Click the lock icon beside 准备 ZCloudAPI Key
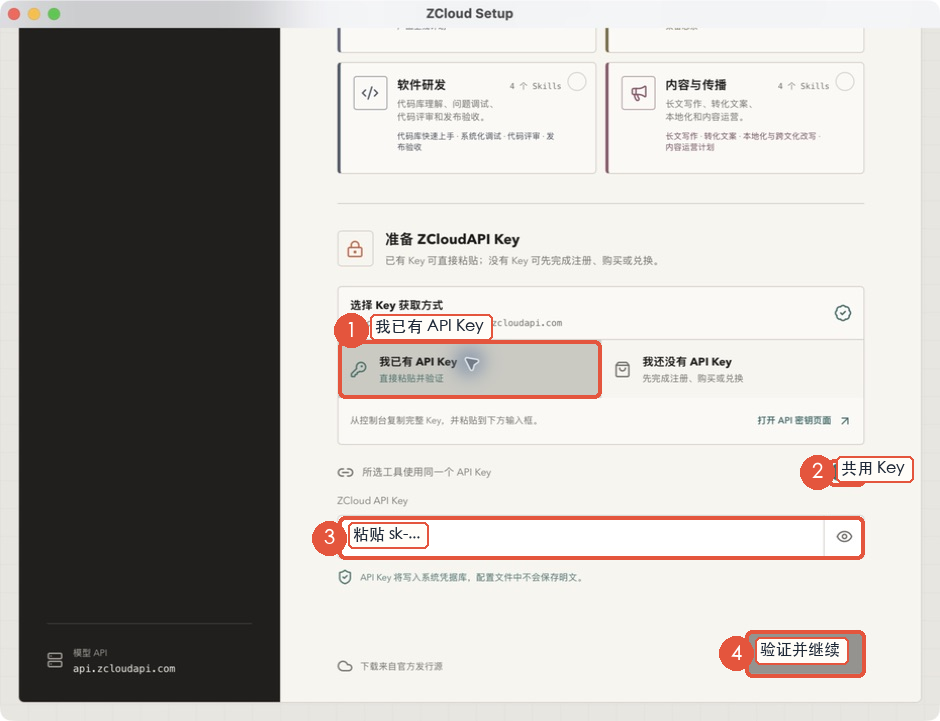 pos(355,248)
